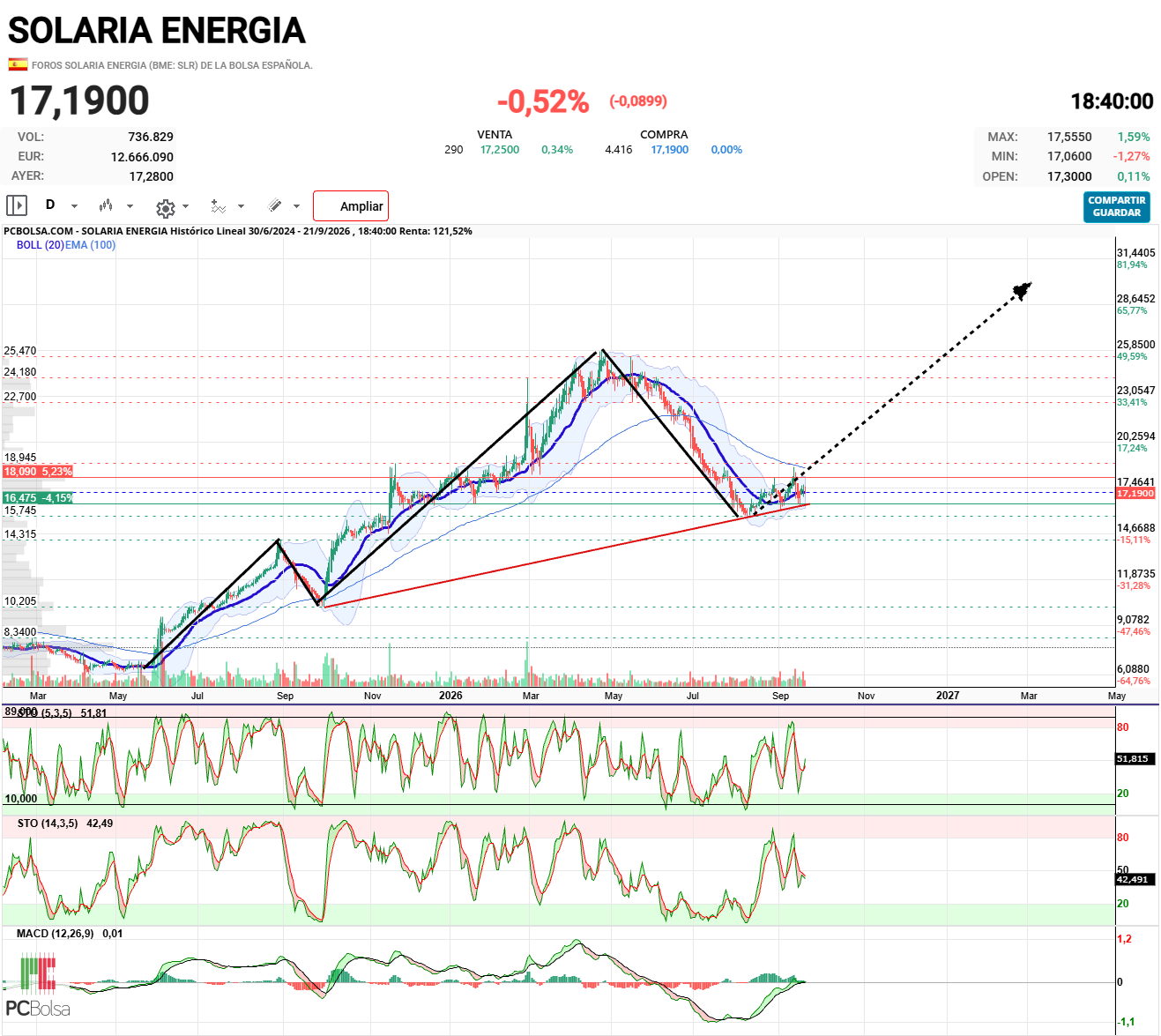Screen dimensions: 1161x1036
Task: Click the 8,3400 price level label
Action: tap(20, 632)
